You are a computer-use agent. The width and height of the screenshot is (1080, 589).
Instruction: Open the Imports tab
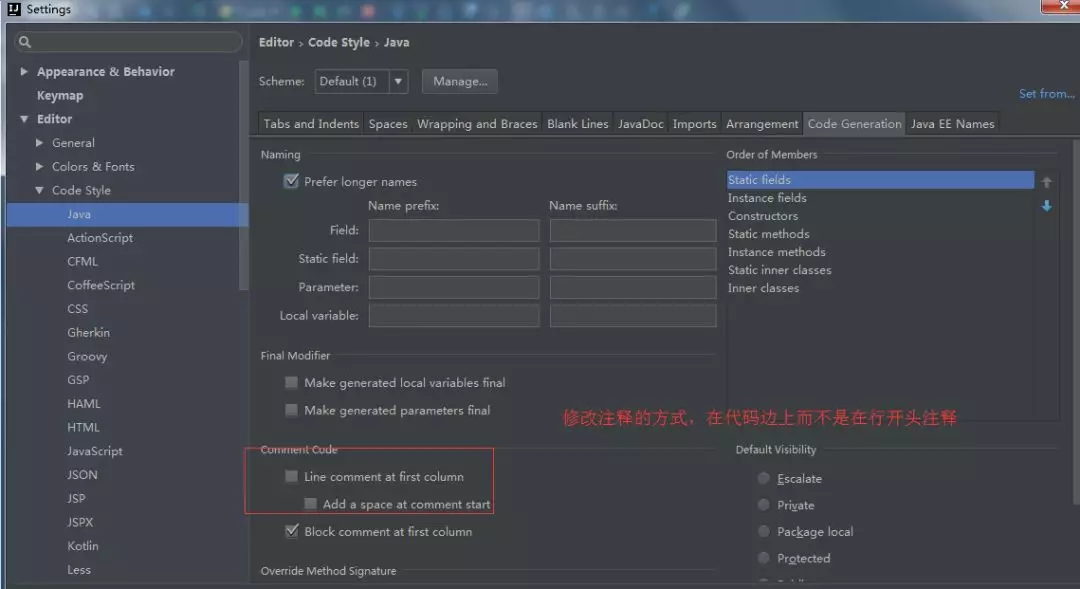point(694,124)
